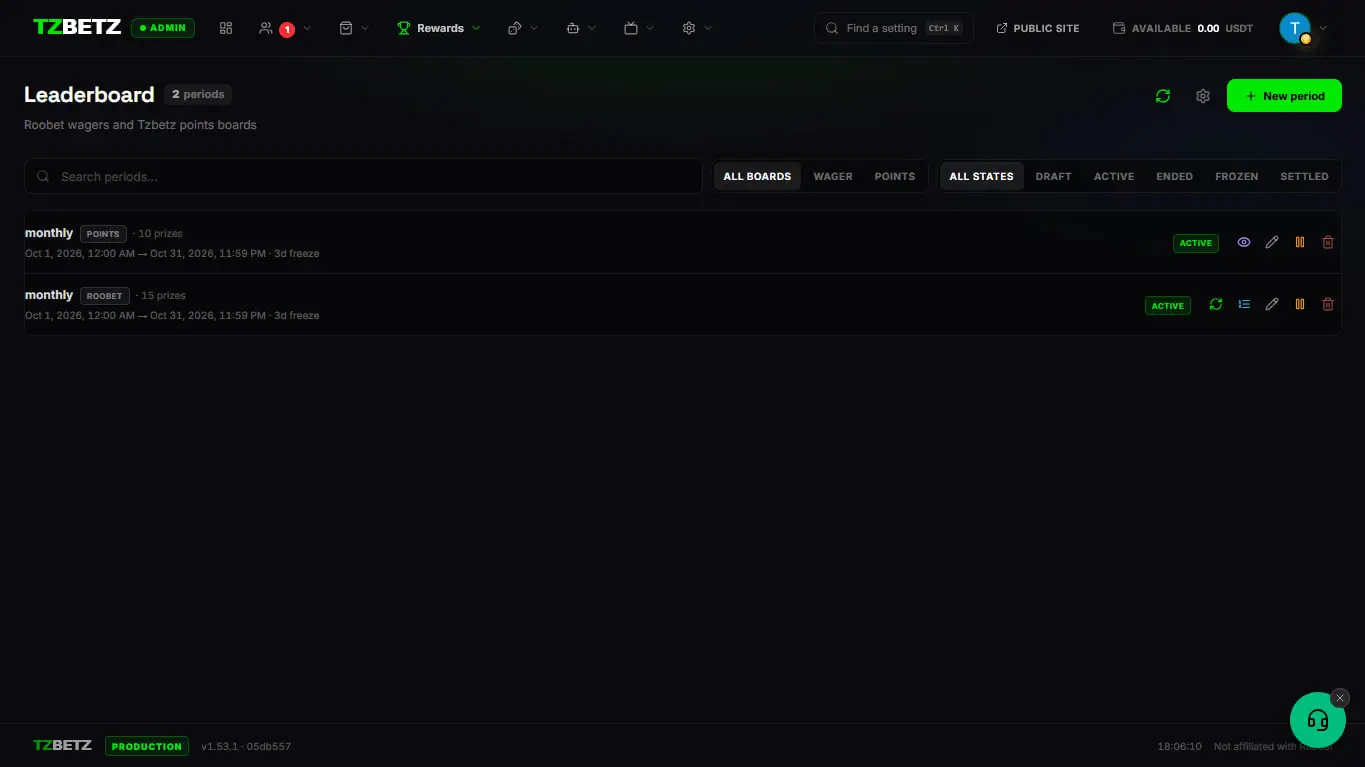Click the Find a setting search box
Screen dimensions: 1365x767
(894, 28)
